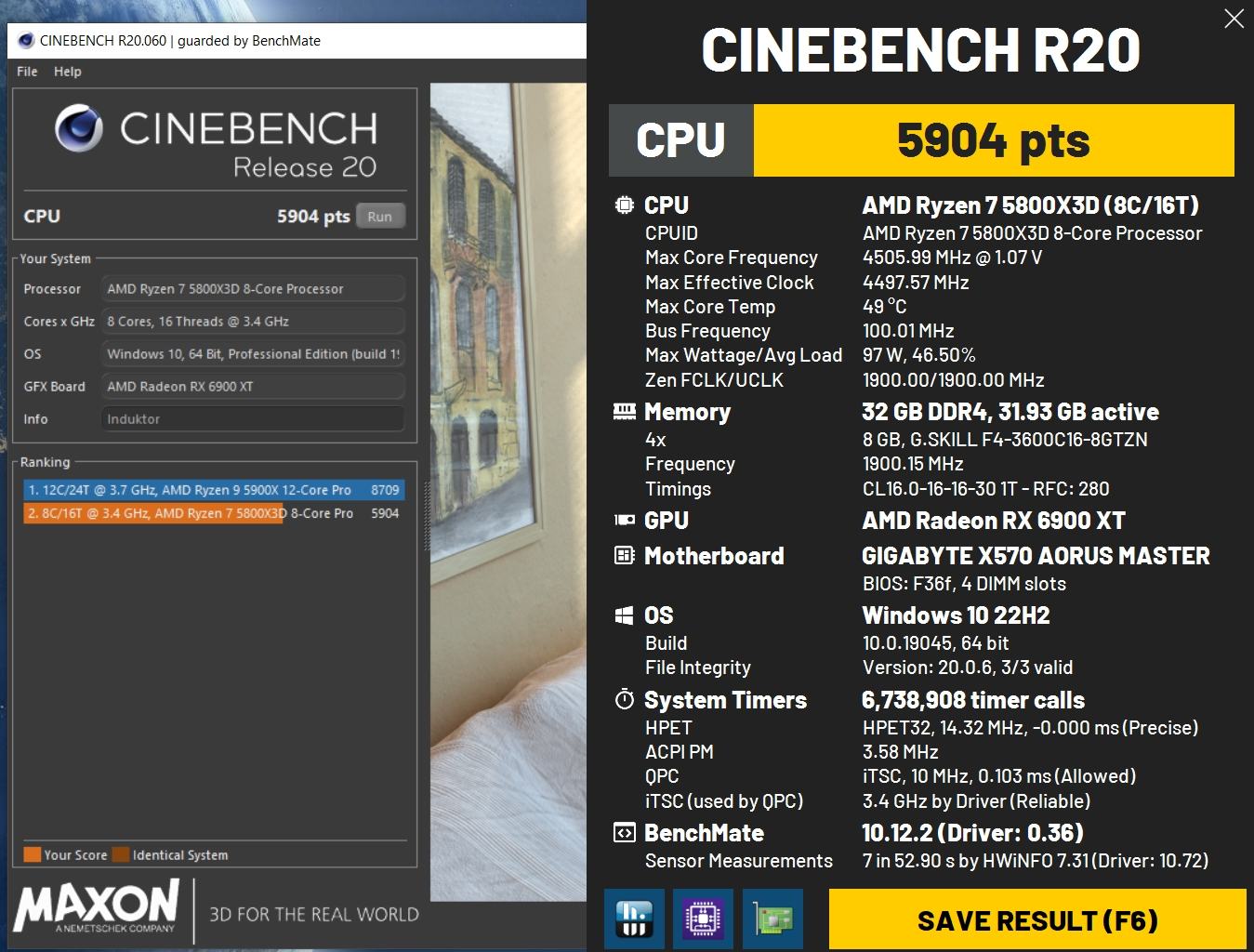Close the BenchMate result panel with X

pos(1234,19)
